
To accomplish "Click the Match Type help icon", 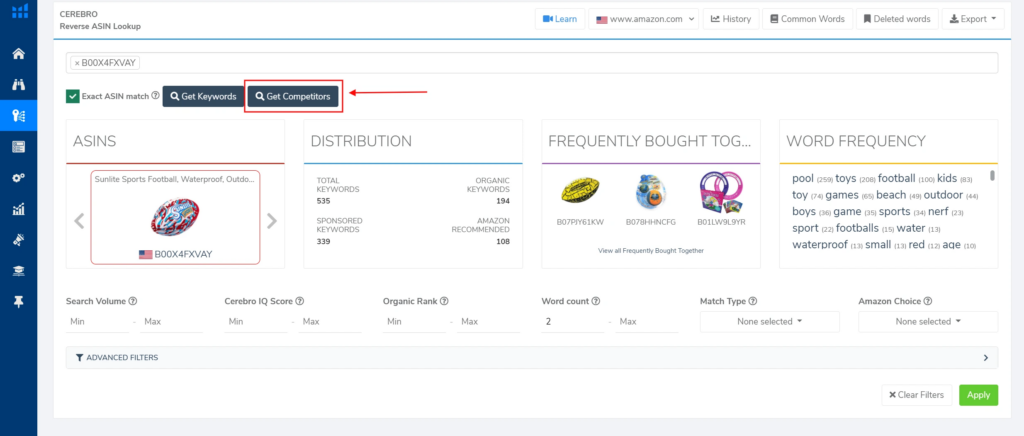I will pyautogui.click(x=752, y=302).
